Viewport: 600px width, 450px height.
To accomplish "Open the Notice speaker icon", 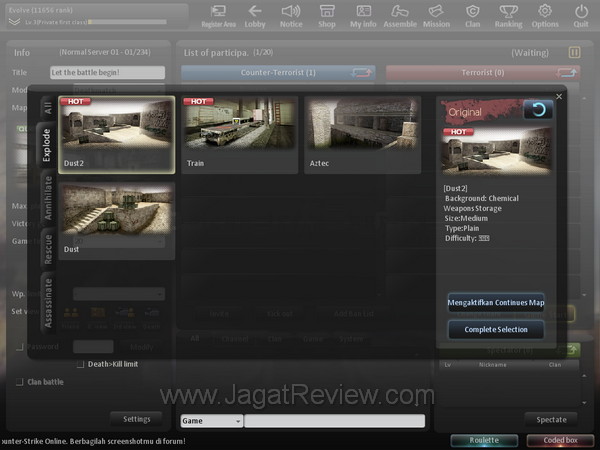I will coord(291,16).
